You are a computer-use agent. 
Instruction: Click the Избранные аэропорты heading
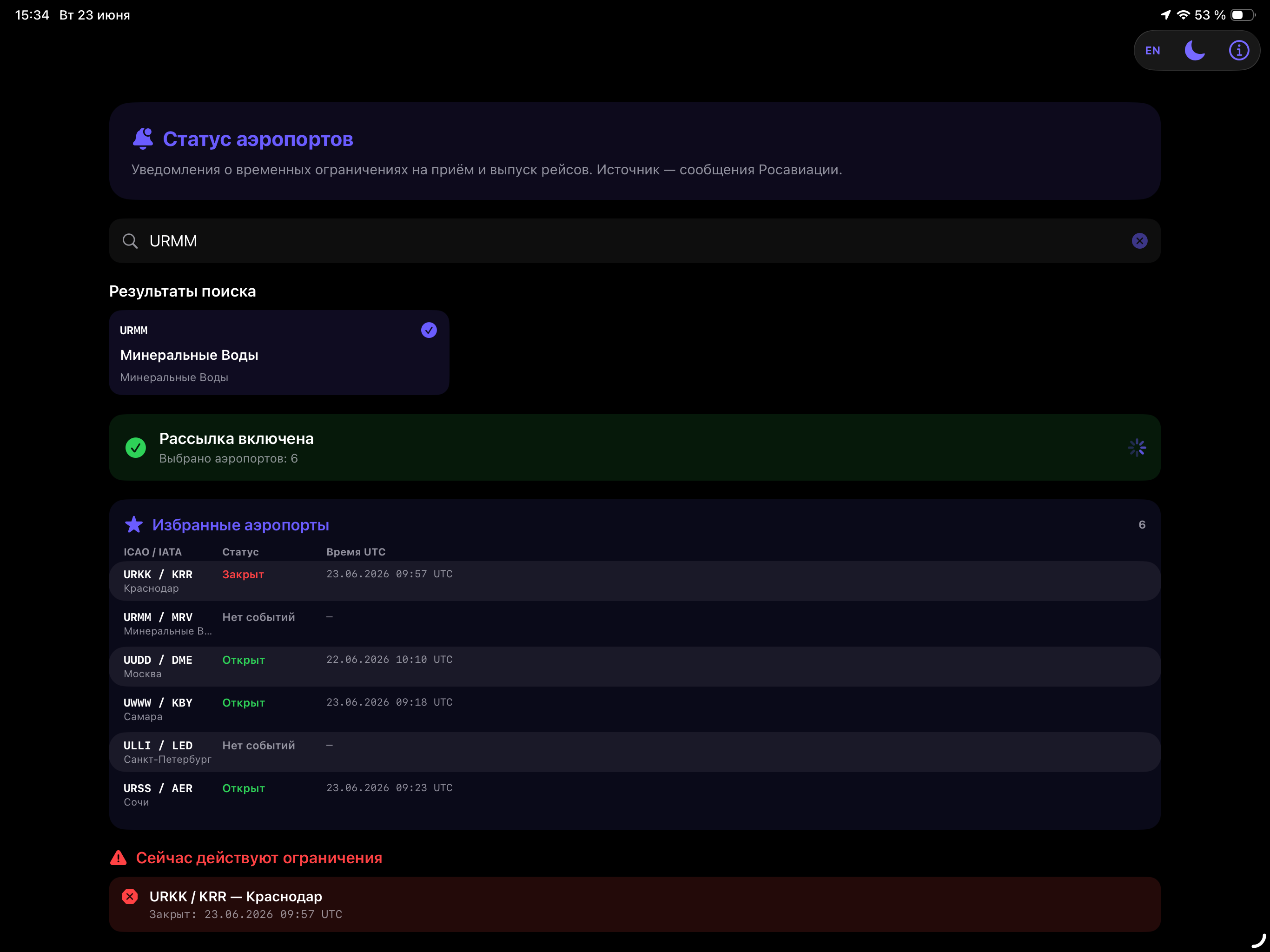coord(240,525)
